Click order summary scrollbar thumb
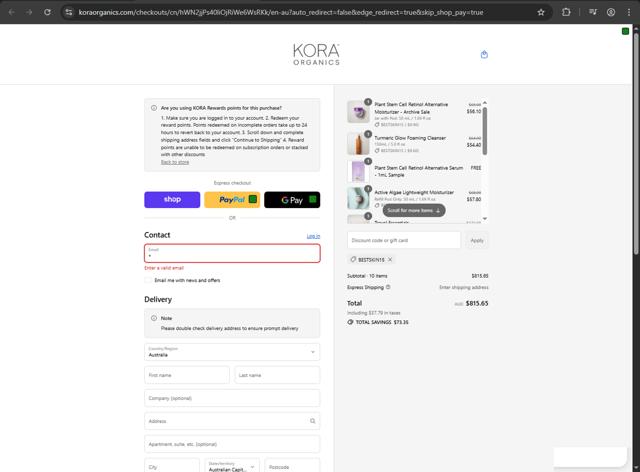640x472 pixels. 485,131
